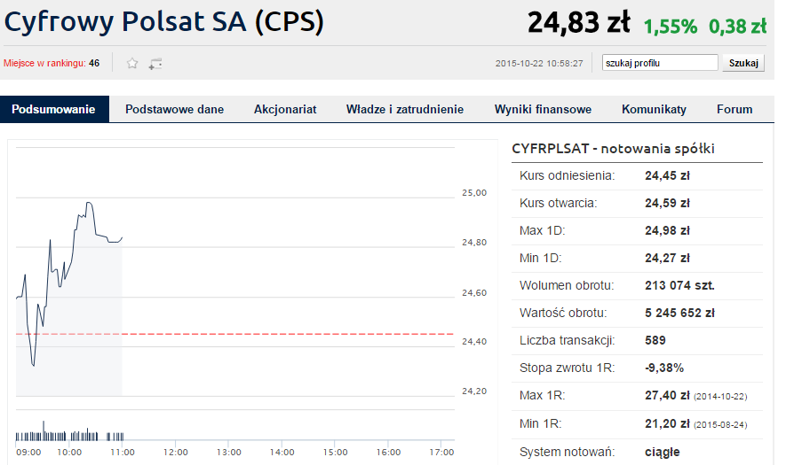Click the Wartość obrotu value 5 245 652 zł
Image resolution: width=786 pixels, height=465 pixels.
point(680,313)
